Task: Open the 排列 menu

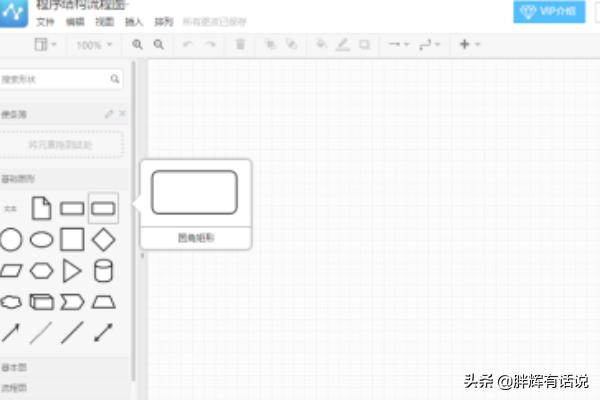Action: (164, 22)
